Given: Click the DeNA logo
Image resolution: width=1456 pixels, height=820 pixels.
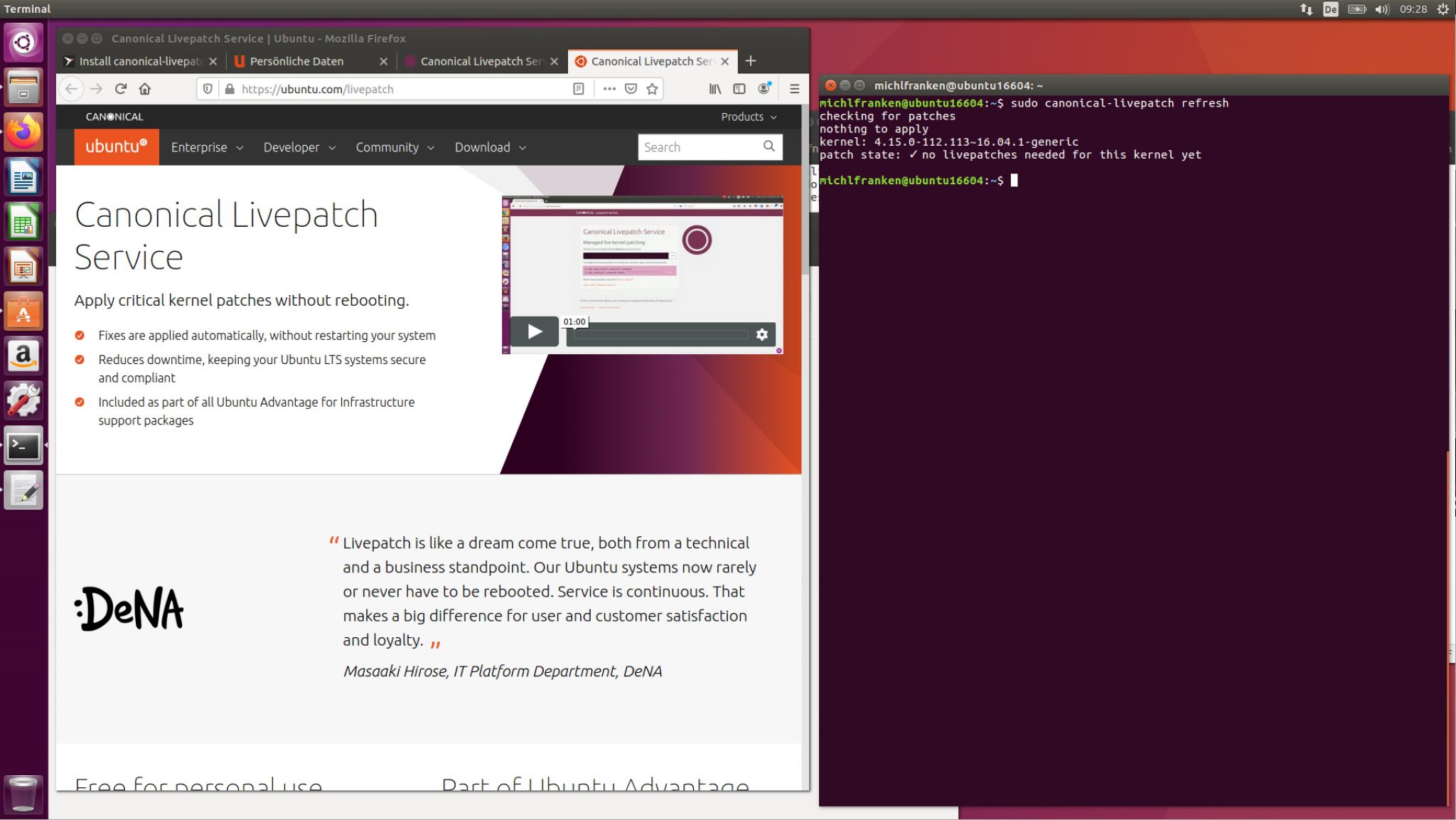Looking at the screenshot, I should pyautogui.click(x=129, y=609).
